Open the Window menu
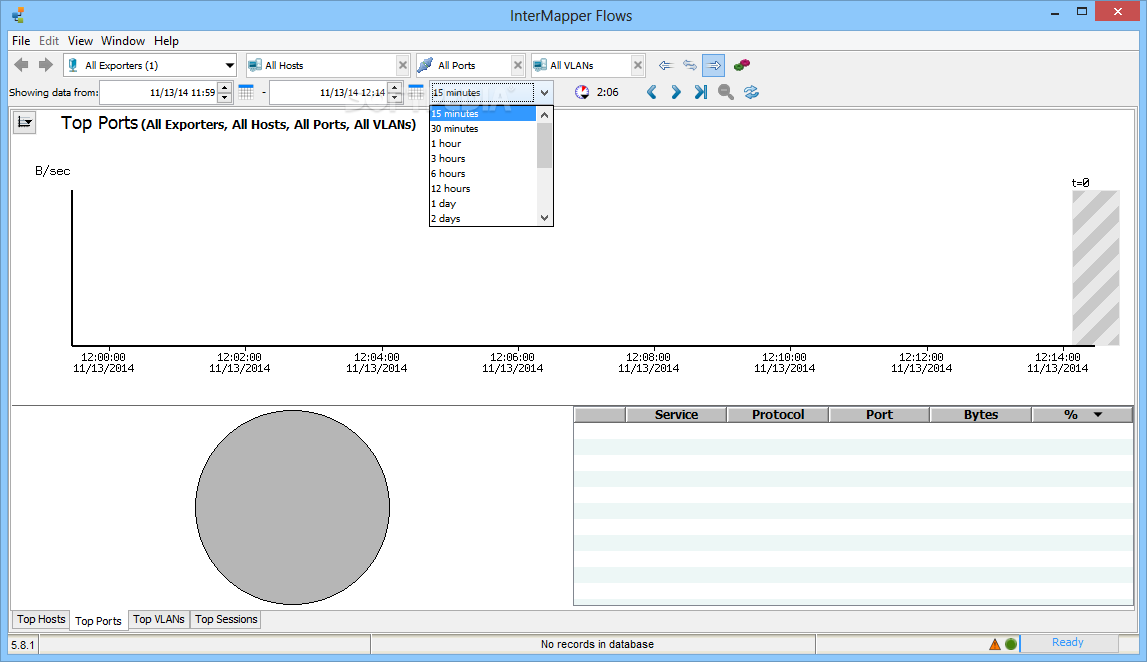Image resolution: width=1147 pixels, height=662 pixels. point(123,41)
